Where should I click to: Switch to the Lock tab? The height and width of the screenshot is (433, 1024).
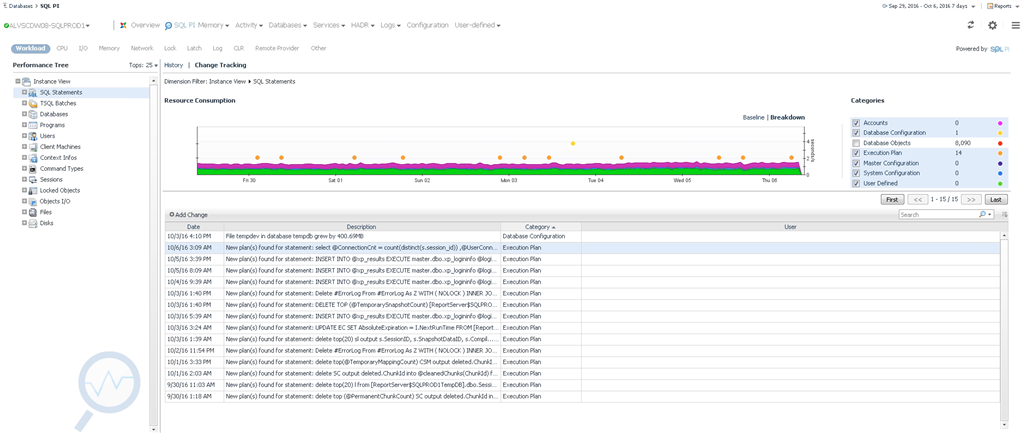170,48
